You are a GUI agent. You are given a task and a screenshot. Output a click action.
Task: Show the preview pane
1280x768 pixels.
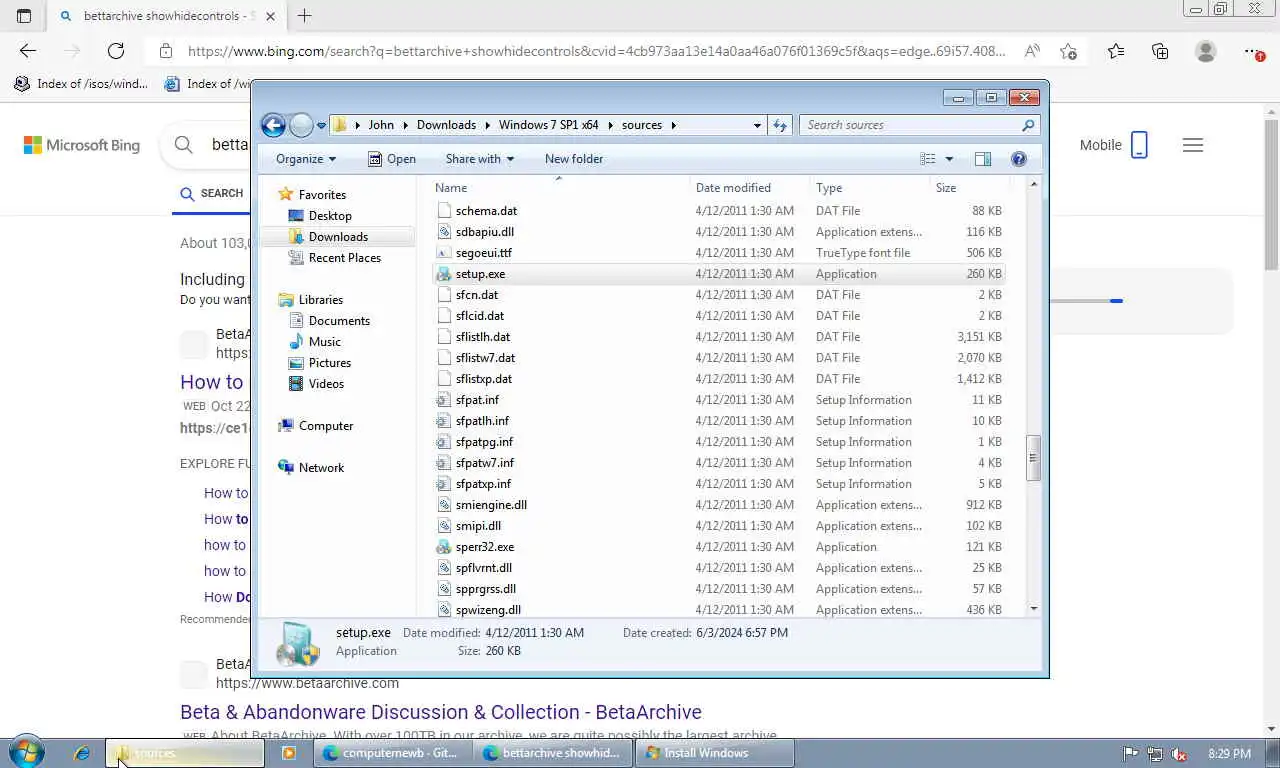(x=983, y=159)
